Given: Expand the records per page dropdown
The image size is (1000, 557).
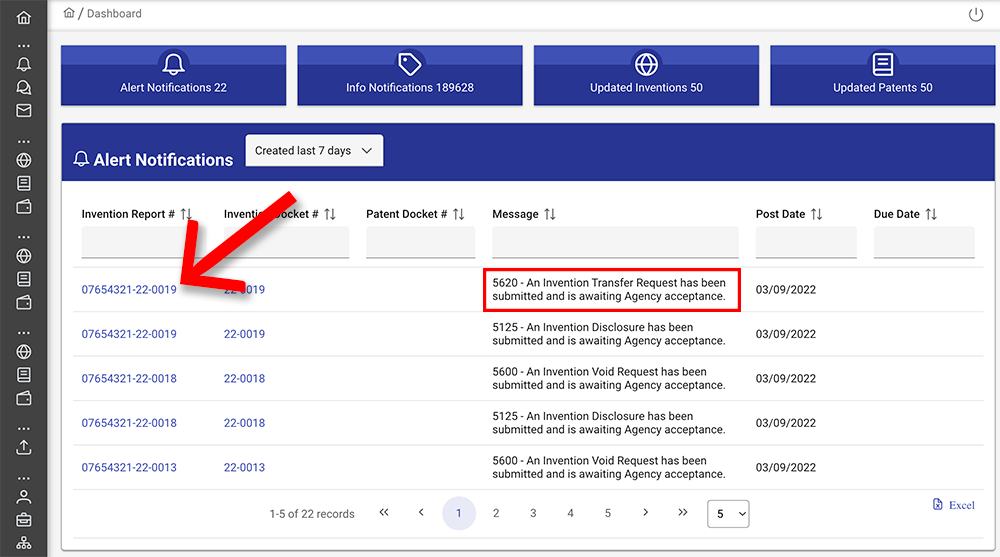Looking at the screenshot, I should (x=728, y=513).
